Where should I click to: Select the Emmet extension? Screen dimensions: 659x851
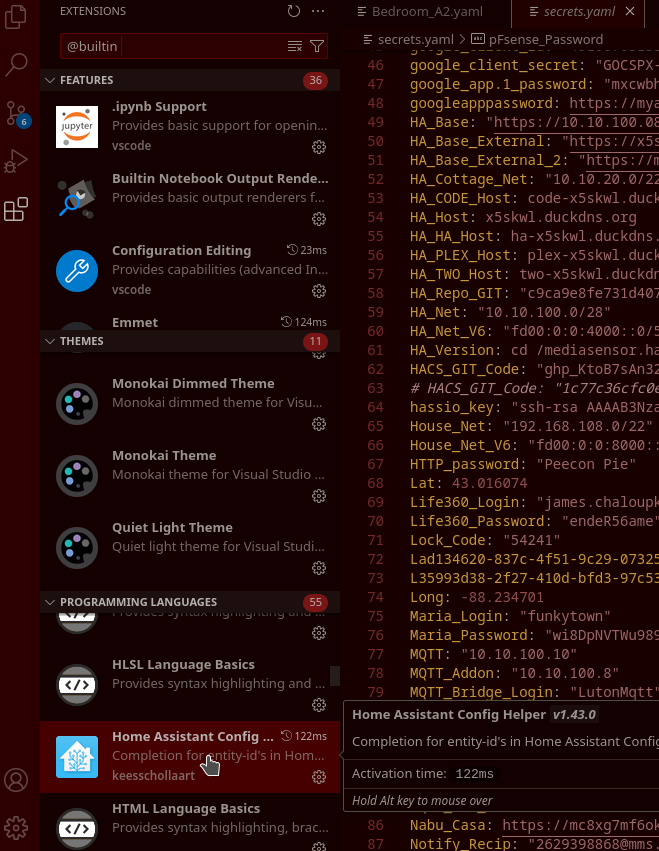pyautogui.click(x=190, y=319)
